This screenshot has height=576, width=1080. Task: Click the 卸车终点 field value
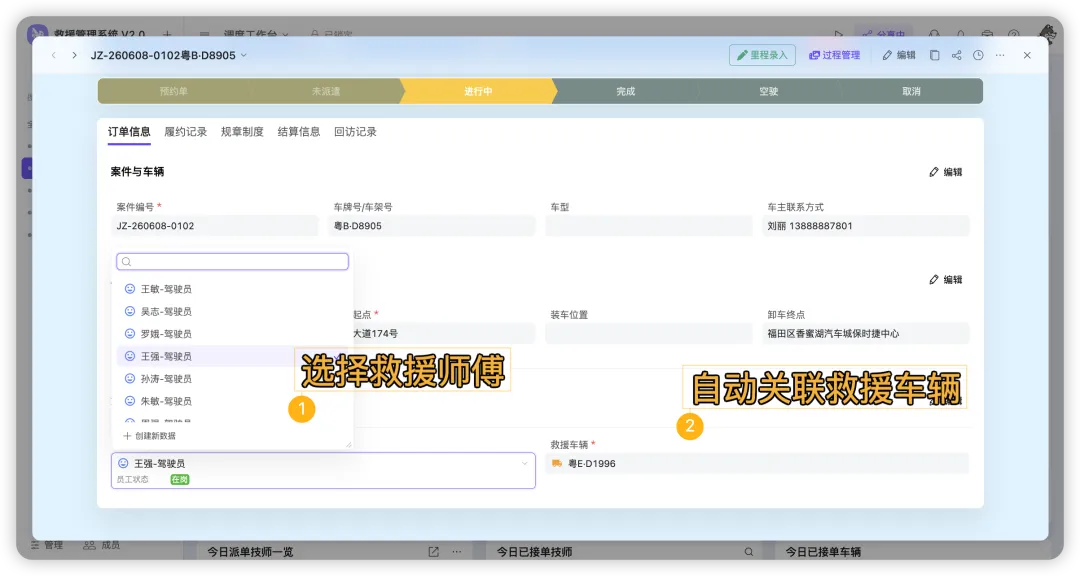[866, 333]
